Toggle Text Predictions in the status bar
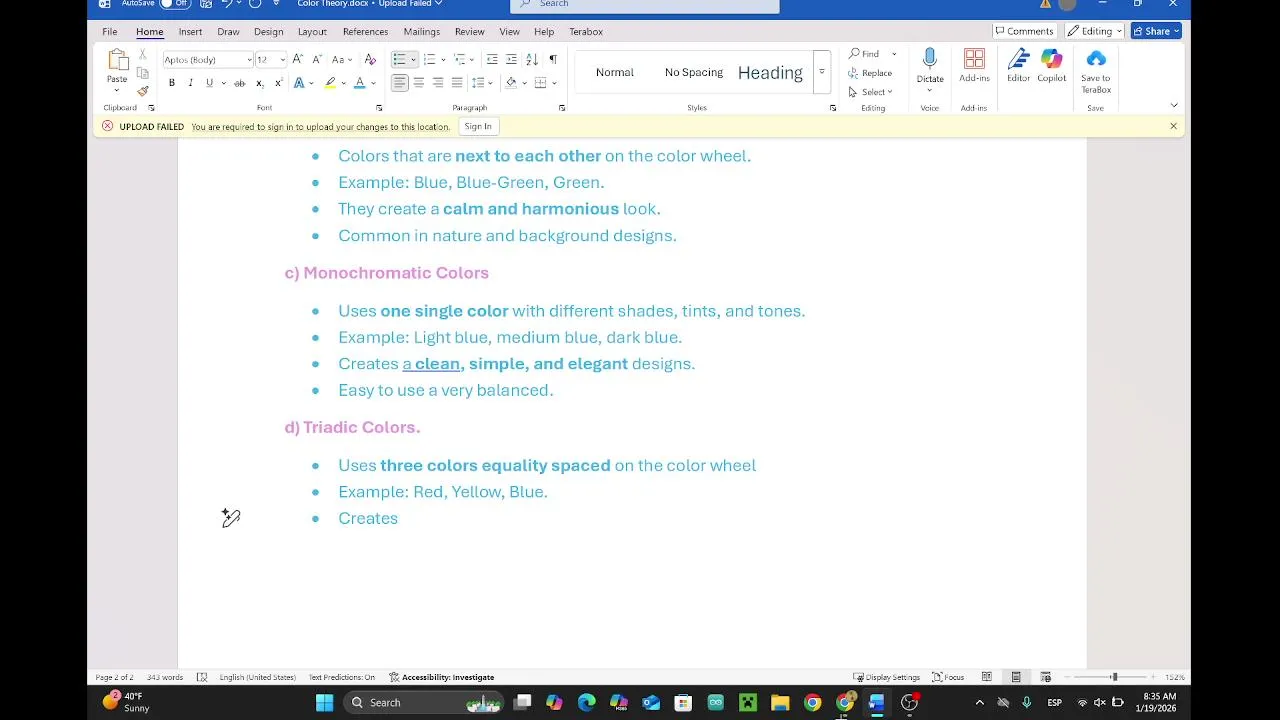 [x=341, y=677]
